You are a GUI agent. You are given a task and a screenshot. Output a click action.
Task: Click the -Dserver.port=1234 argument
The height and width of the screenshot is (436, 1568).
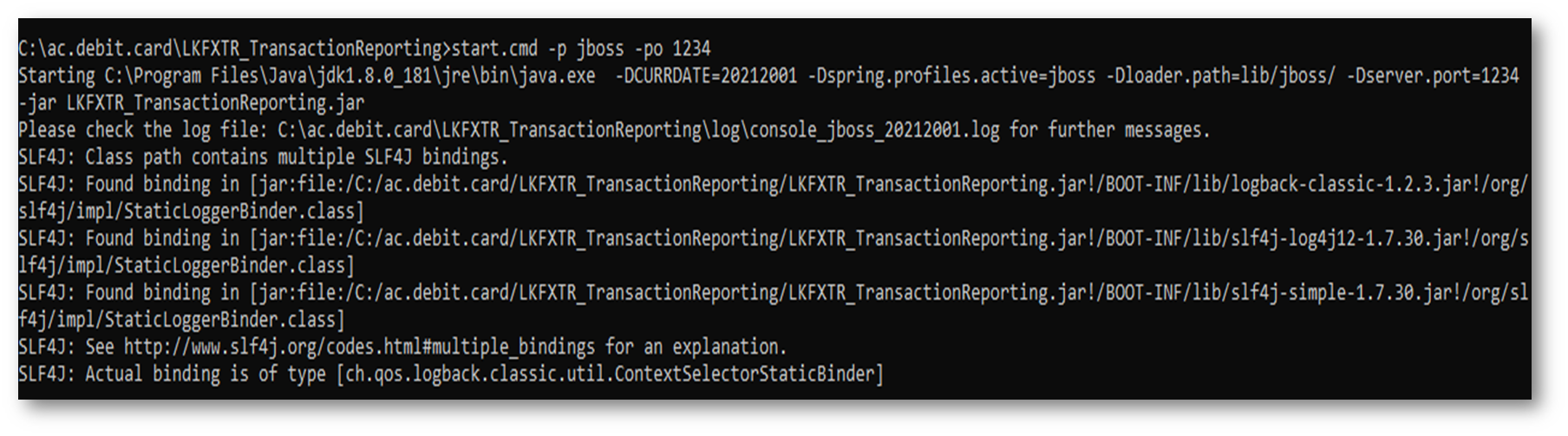click(1433, 76)
